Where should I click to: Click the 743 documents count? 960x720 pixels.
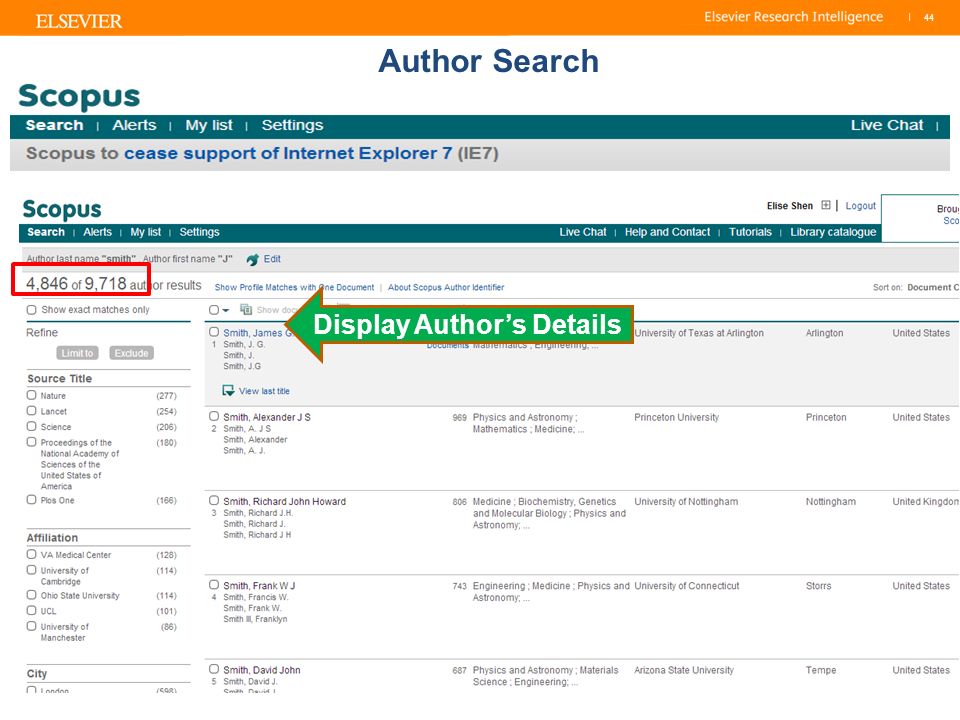459,587
